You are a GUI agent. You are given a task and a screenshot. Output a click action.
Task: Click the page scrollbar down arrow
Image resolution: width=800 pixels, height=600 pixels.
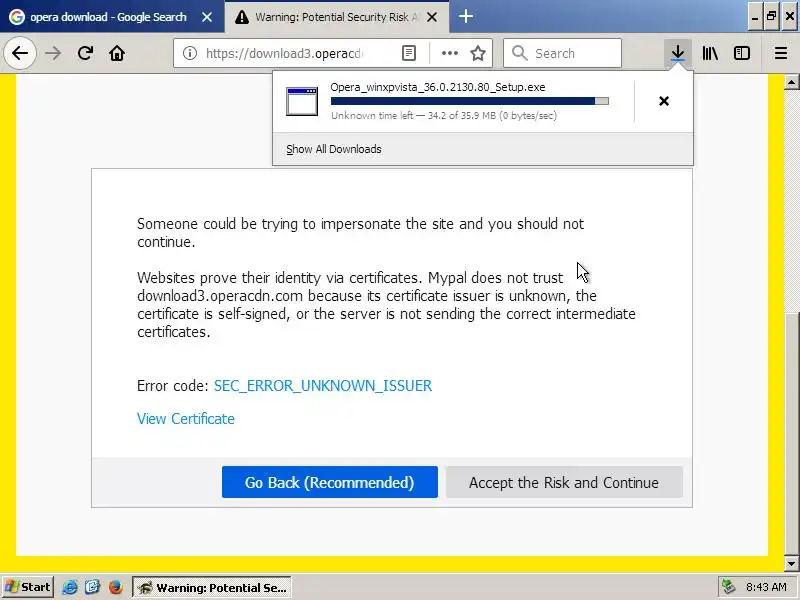point(791,564)
